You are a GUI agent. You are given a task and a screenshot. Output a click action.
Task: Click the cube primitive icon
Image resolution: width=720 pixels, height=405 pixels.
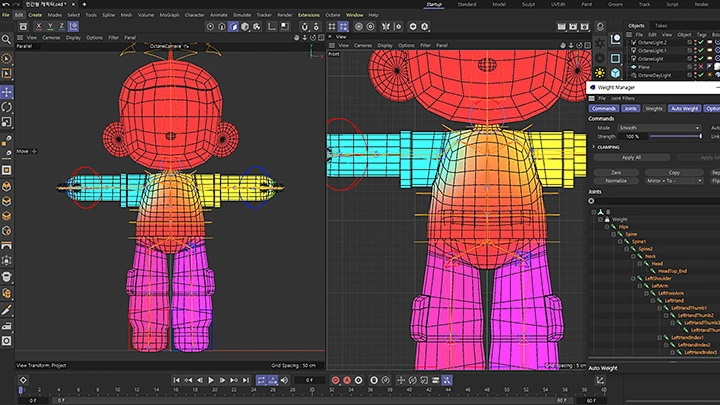pyautogui.click(x=615, y=73)
